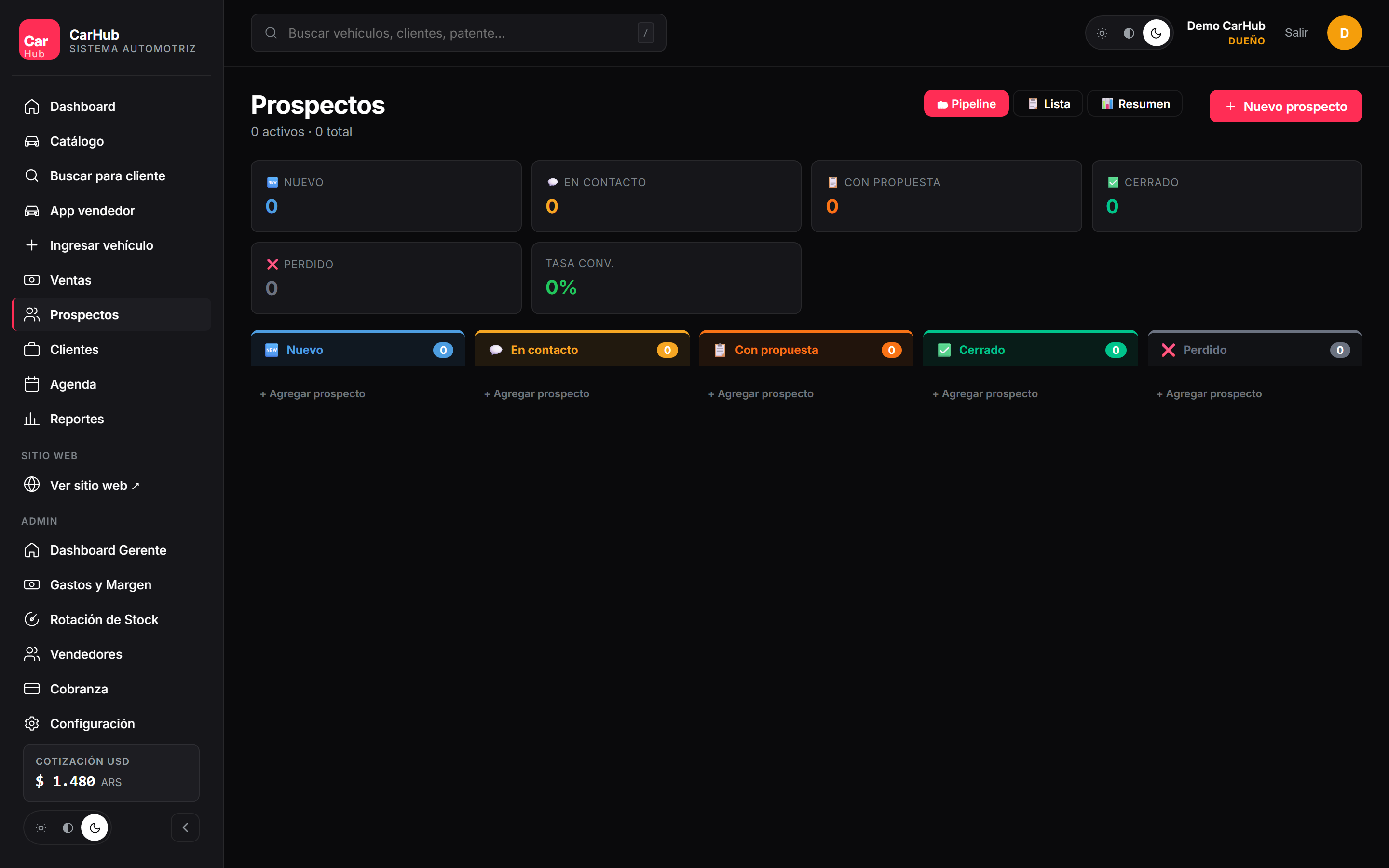This screenshot has height=868, width=1389.
Task: Click the Nuevo column count badge
Action: pyautogui.click(x=443, y=350)
